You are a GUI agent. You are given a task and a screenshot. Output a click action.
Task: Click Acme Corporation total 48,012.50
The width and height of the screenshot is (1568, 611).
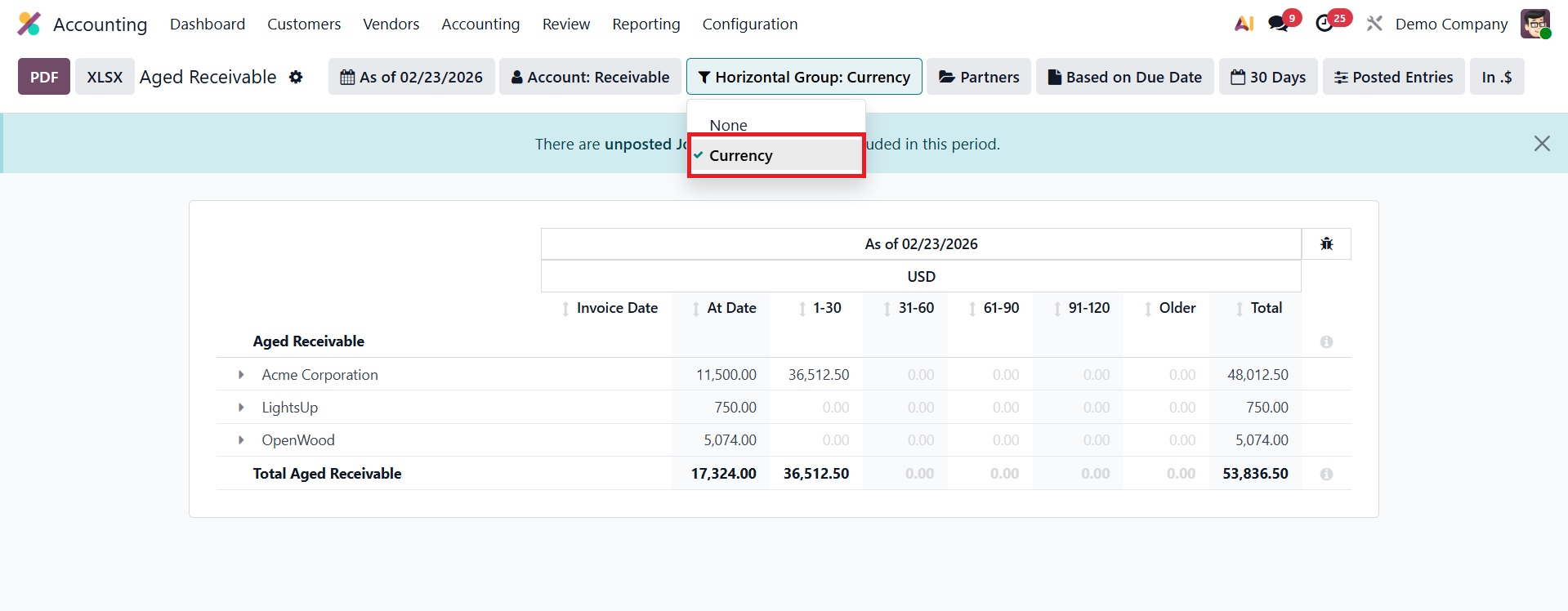pyautogui.click(x=1258, y=375)
